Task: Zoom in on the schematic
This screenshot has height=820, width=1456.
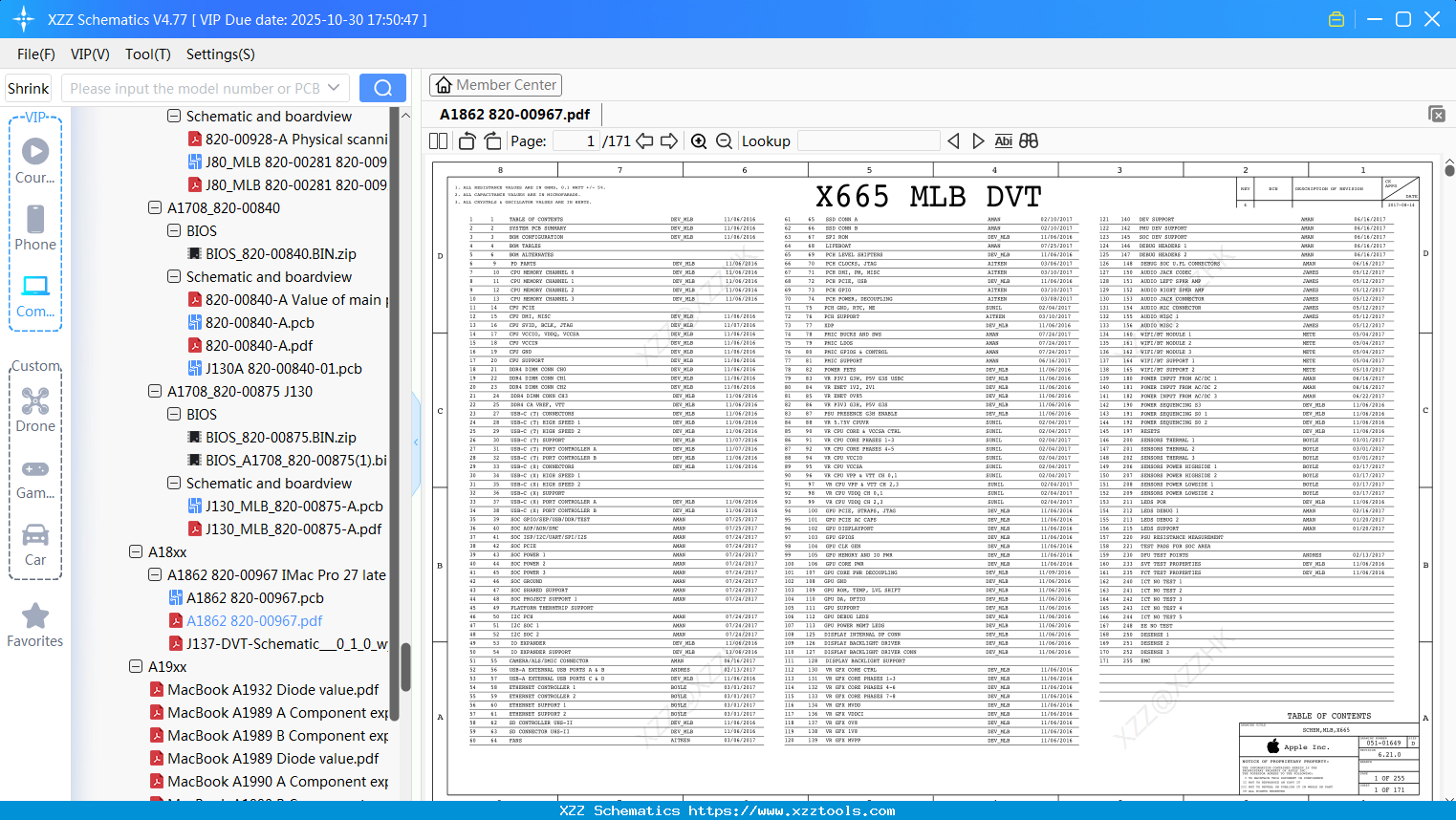Action: (699, 141)
